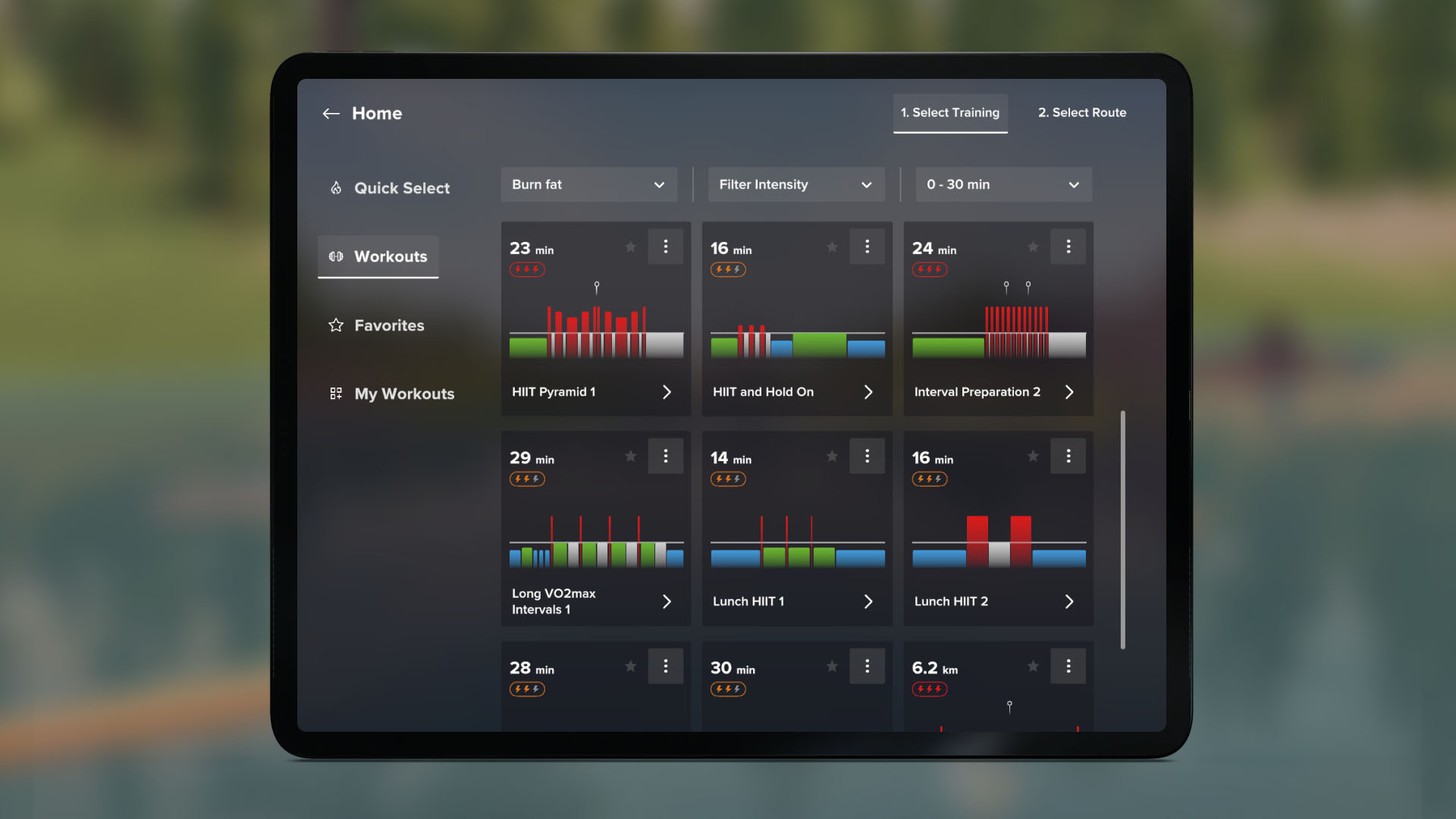The width and height of the screenshot is (1456, 819).
Task: Click the intensity badge on the 6.2 km card
Action: point(930,689)
